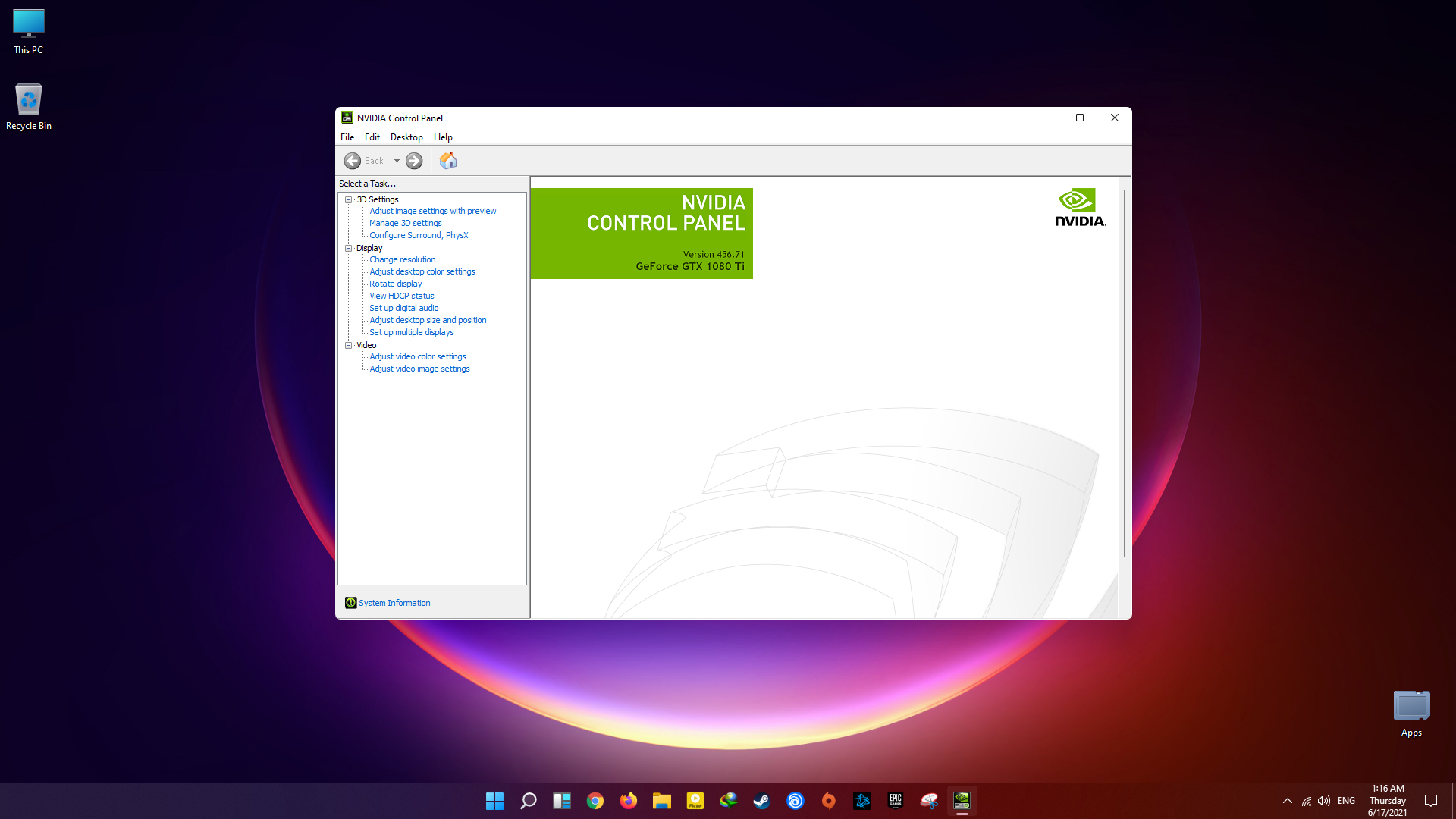This screenshot has height=819, width=1456.
Task: Launch Battle.net from the taskbar
Action: (x=862, y=801)
